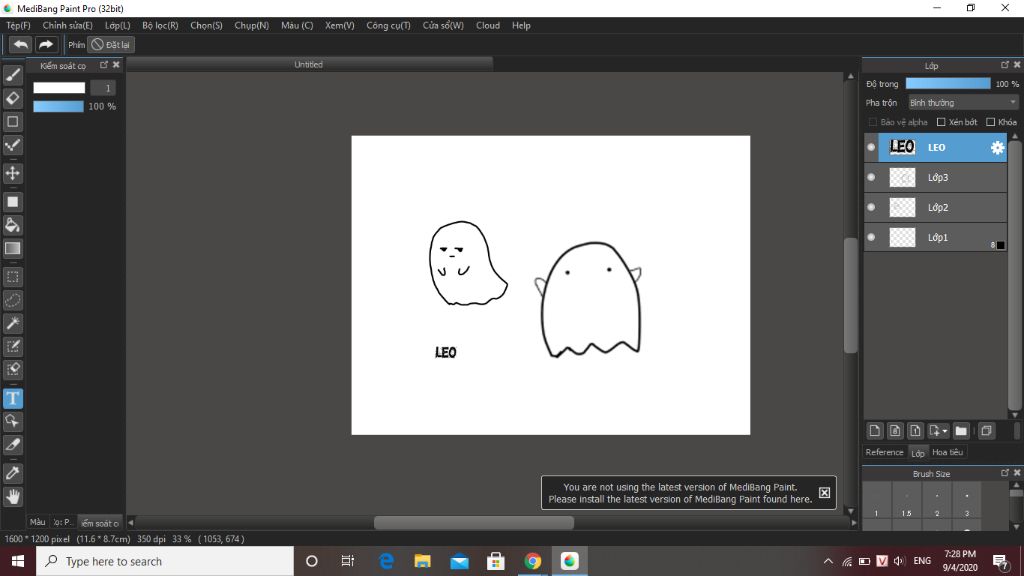Click the Đặt lại button
This screenshot has width=1024, height=576.
110,44
